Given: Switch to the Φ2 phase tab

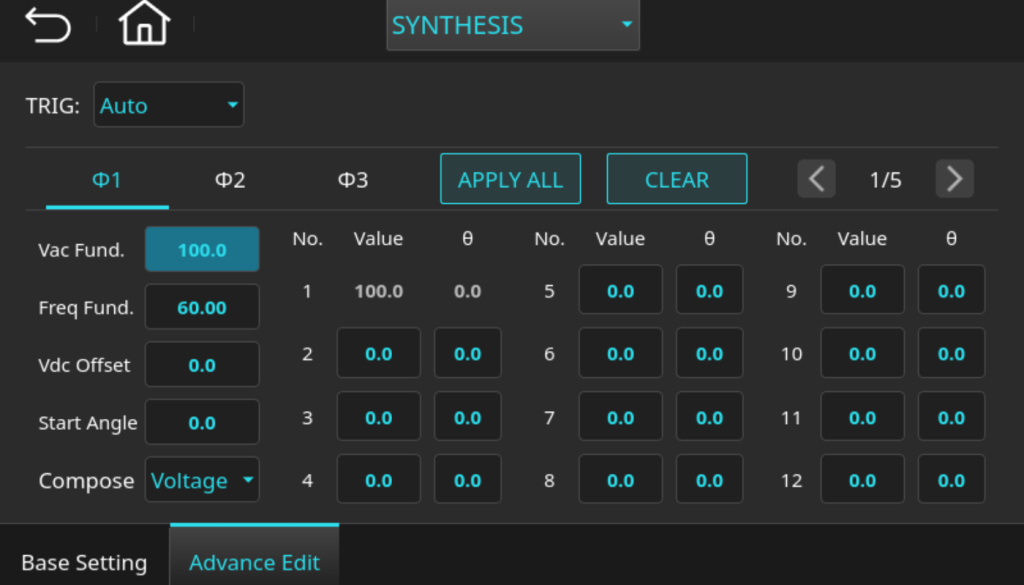Looking at the screenshot, I should (x=230, y=180).
